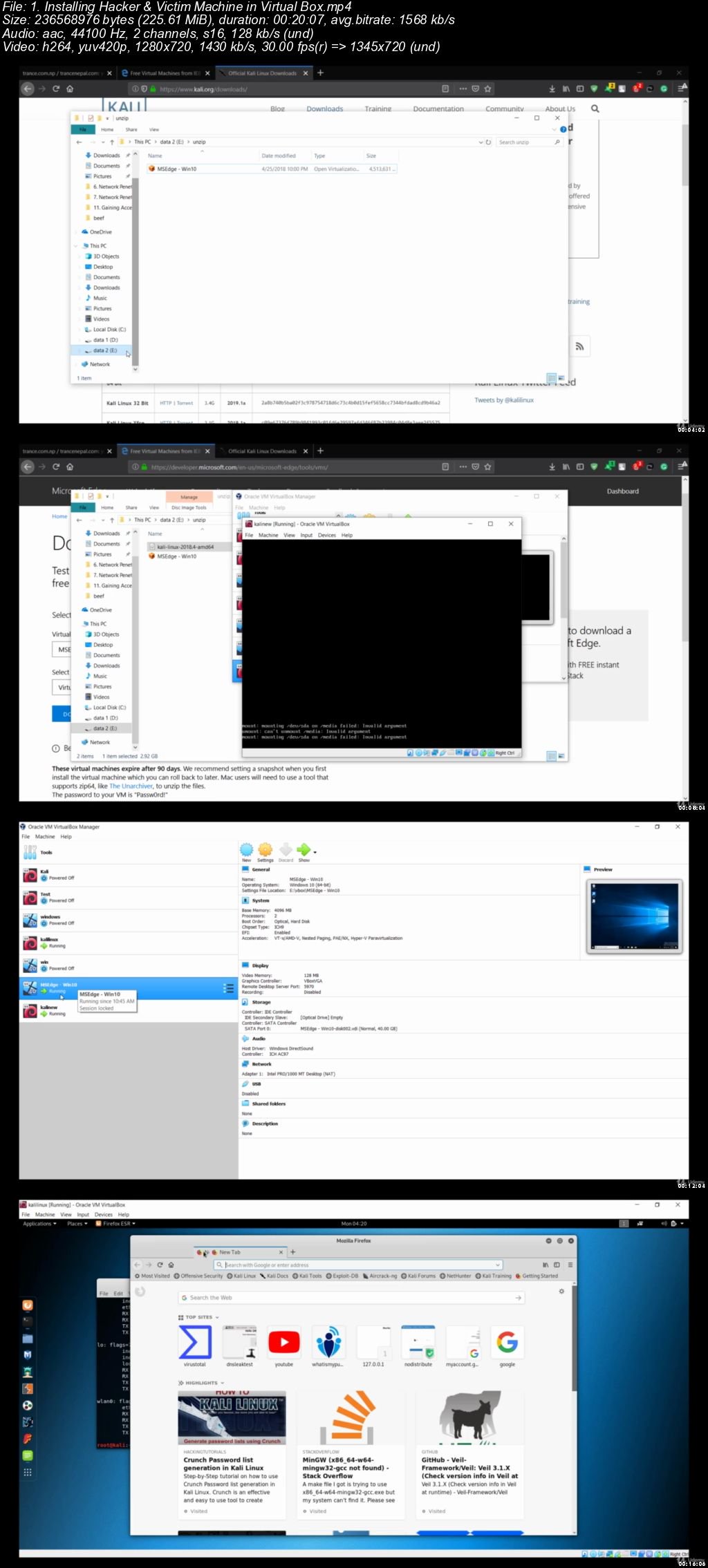Image resolution: width=708 pixels, height=1568 pixels.
Task: Open the Manage ribbon tab in Explorer
Action: (x=189, y=497)
